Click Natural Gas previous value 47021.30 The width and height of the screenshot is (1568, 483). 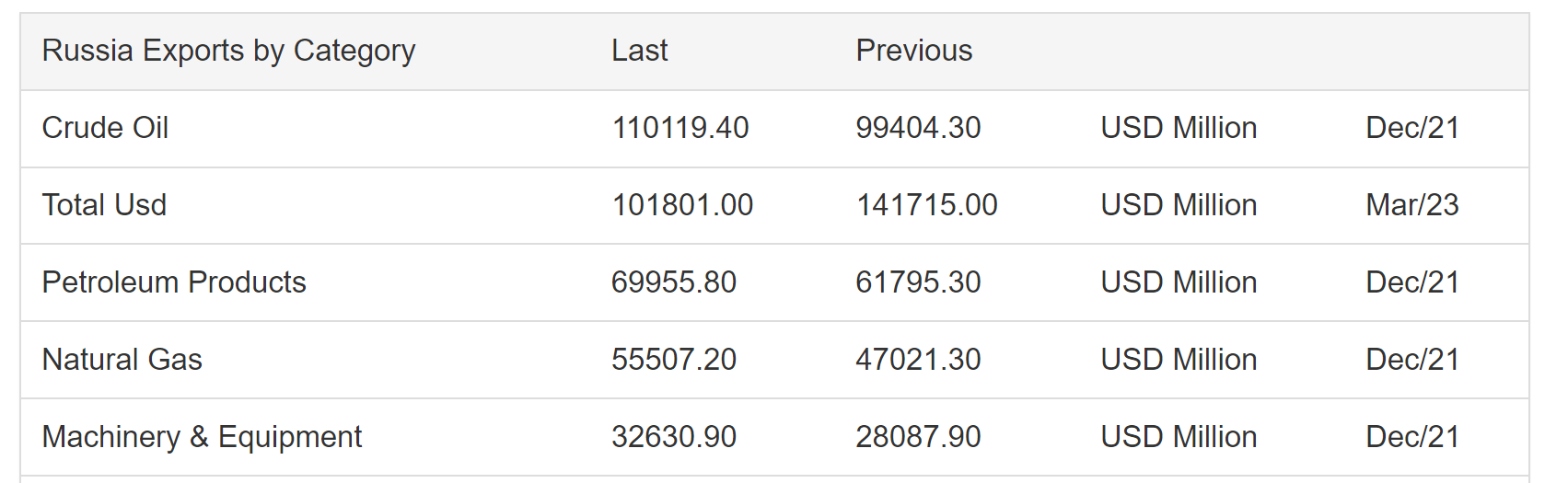tap(918, 360)
